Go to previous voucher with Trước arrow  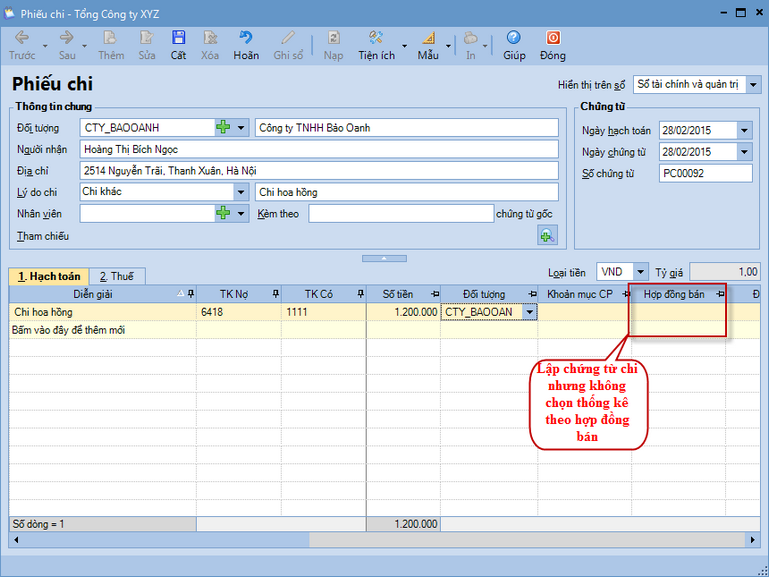click(x=22, y=38)
